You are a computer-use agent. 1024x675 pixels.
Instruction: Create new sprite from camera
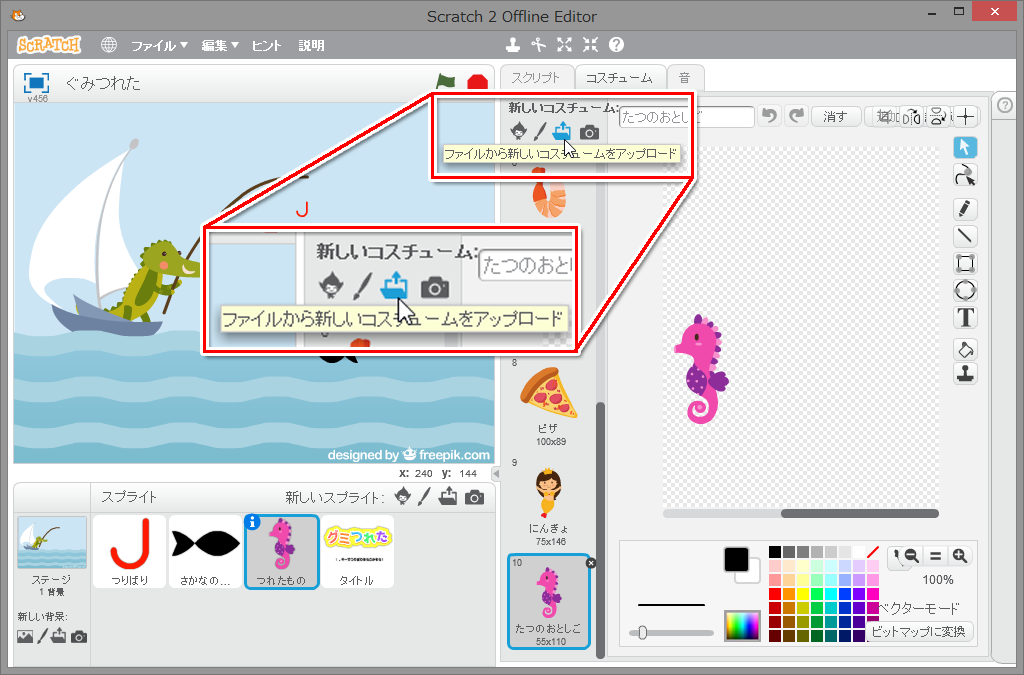click(x=475, y=498)
